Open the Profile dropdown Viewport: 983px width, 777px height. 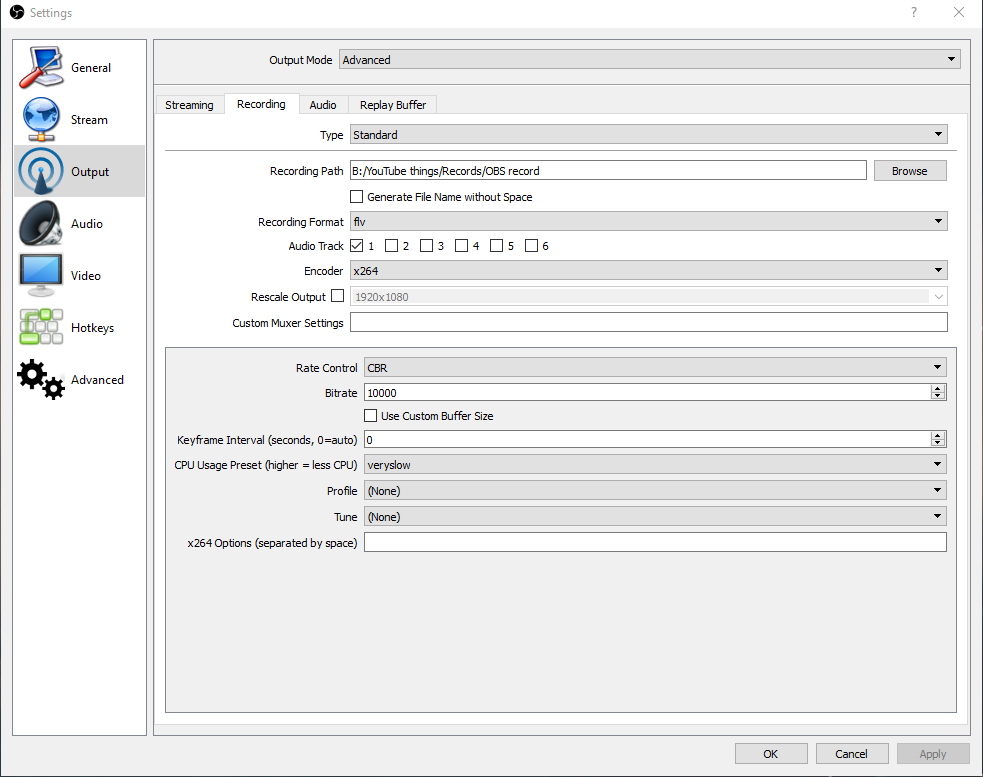coord(655,490)
